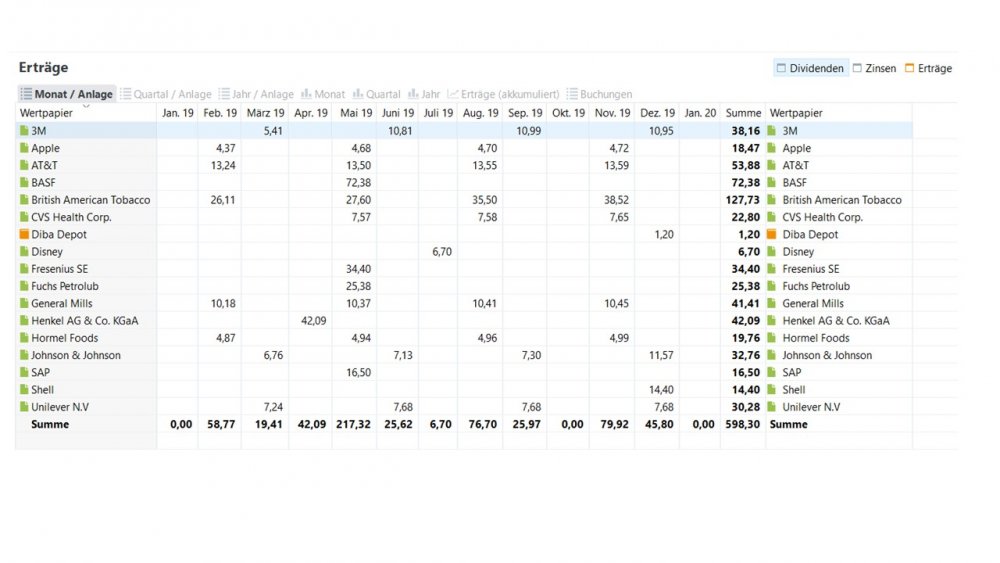This screenshot has width=1000, height=563.
Task: Sort by the Mai 19 column header
Action: click(x=356, y=113)
